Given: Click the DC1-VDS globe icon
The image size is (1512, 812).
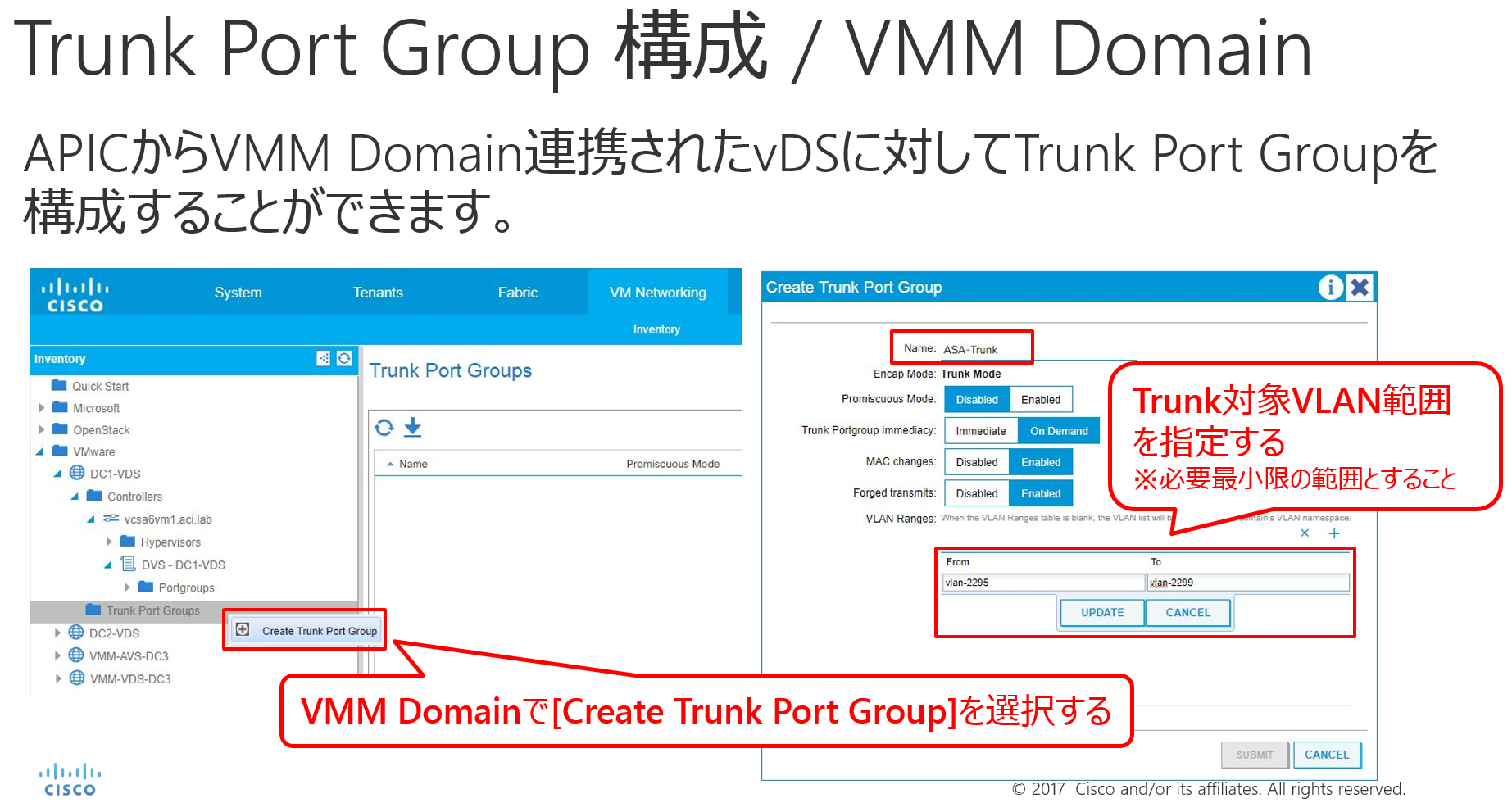Looking at the screenshot, I should (x=77, y=473).
